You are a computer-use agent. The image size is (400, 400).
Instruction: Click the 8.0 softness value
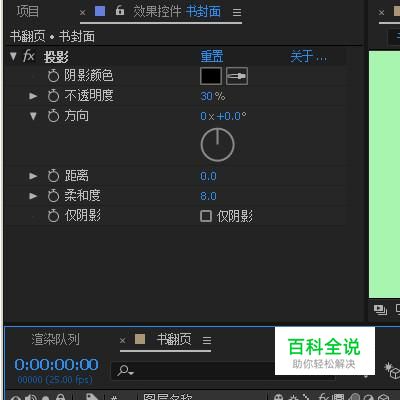208,196
